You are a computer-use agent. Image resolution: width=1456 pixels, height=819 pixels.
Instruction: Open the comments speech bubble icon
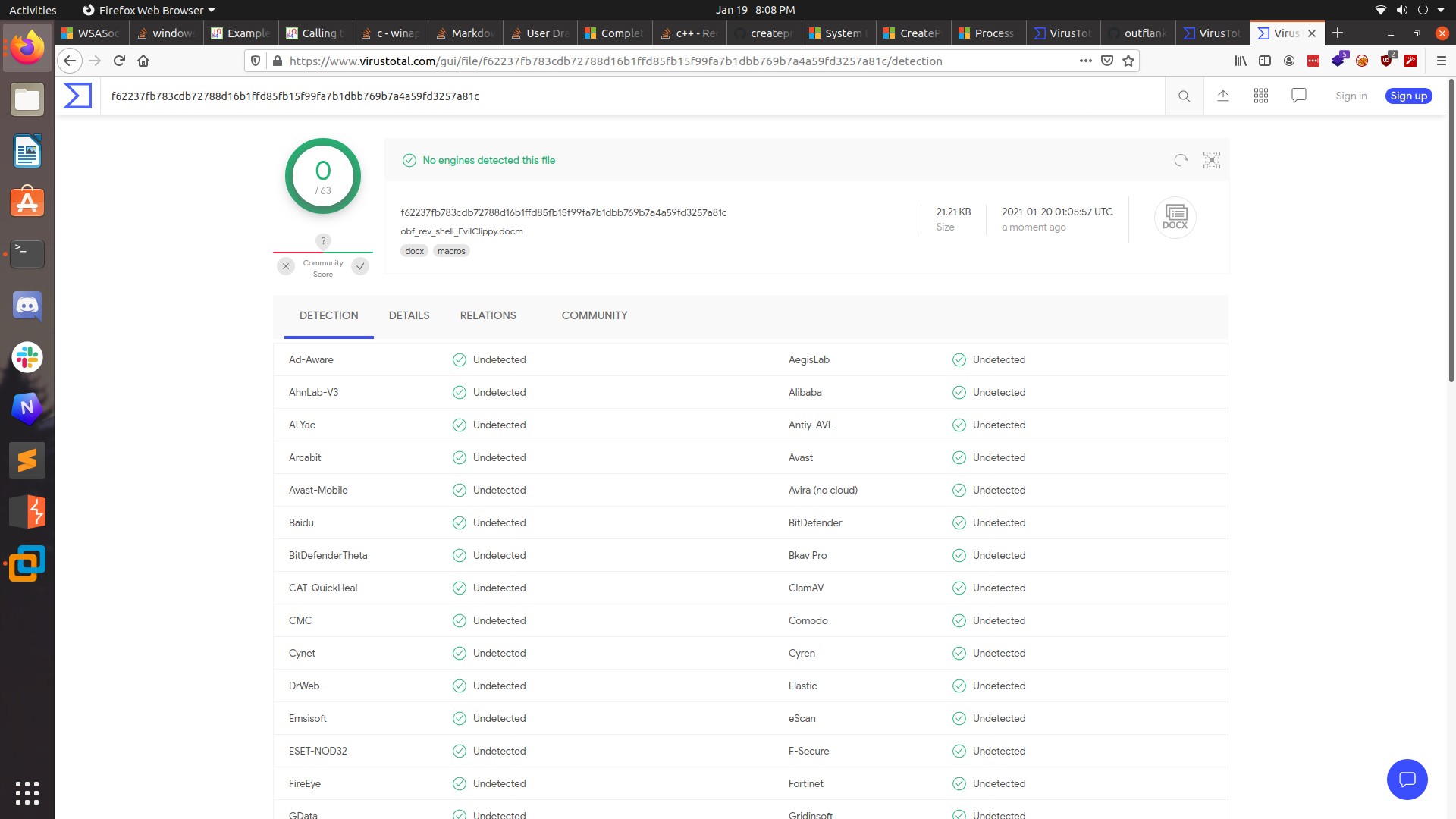tap(1299, 96)
